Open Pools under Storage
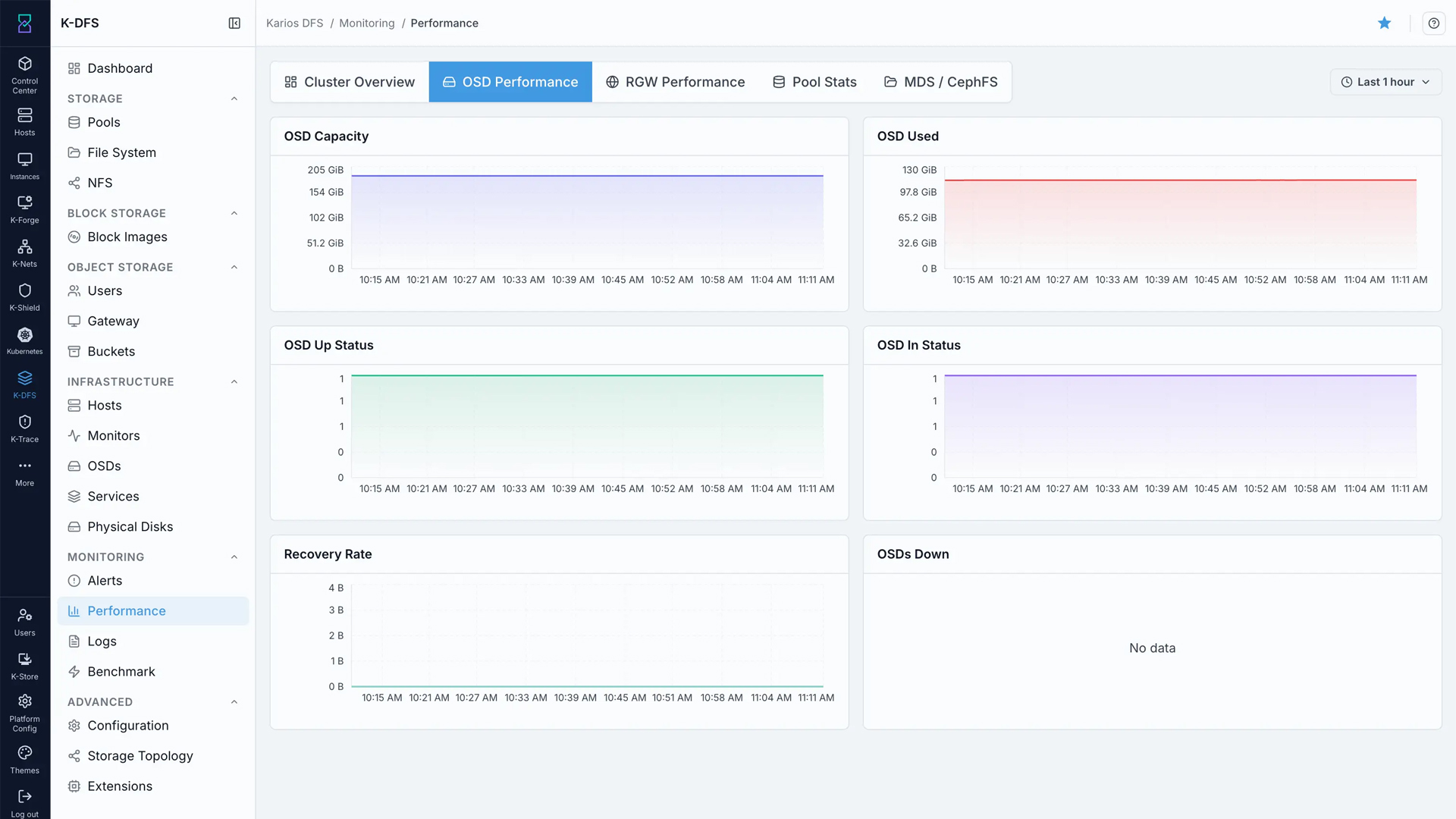1456x819 pixels. (153, 122)
